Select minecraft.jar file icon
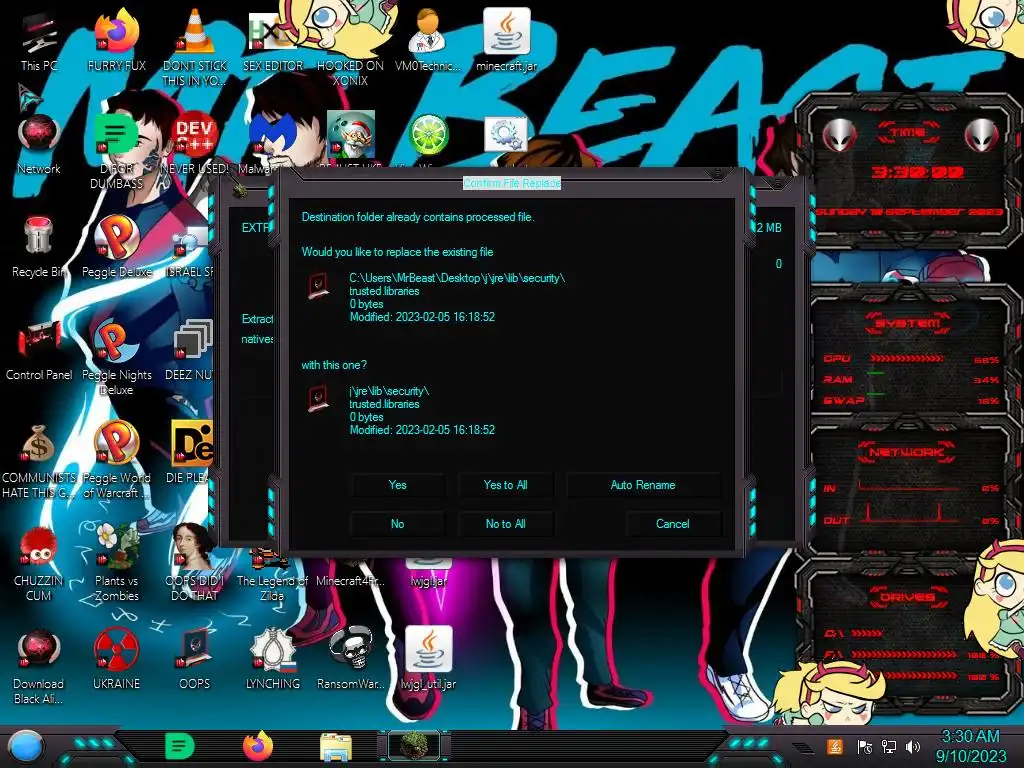The width and height of the screenshot is (1024, 768). pyautogui.click(x=506, y=40)
